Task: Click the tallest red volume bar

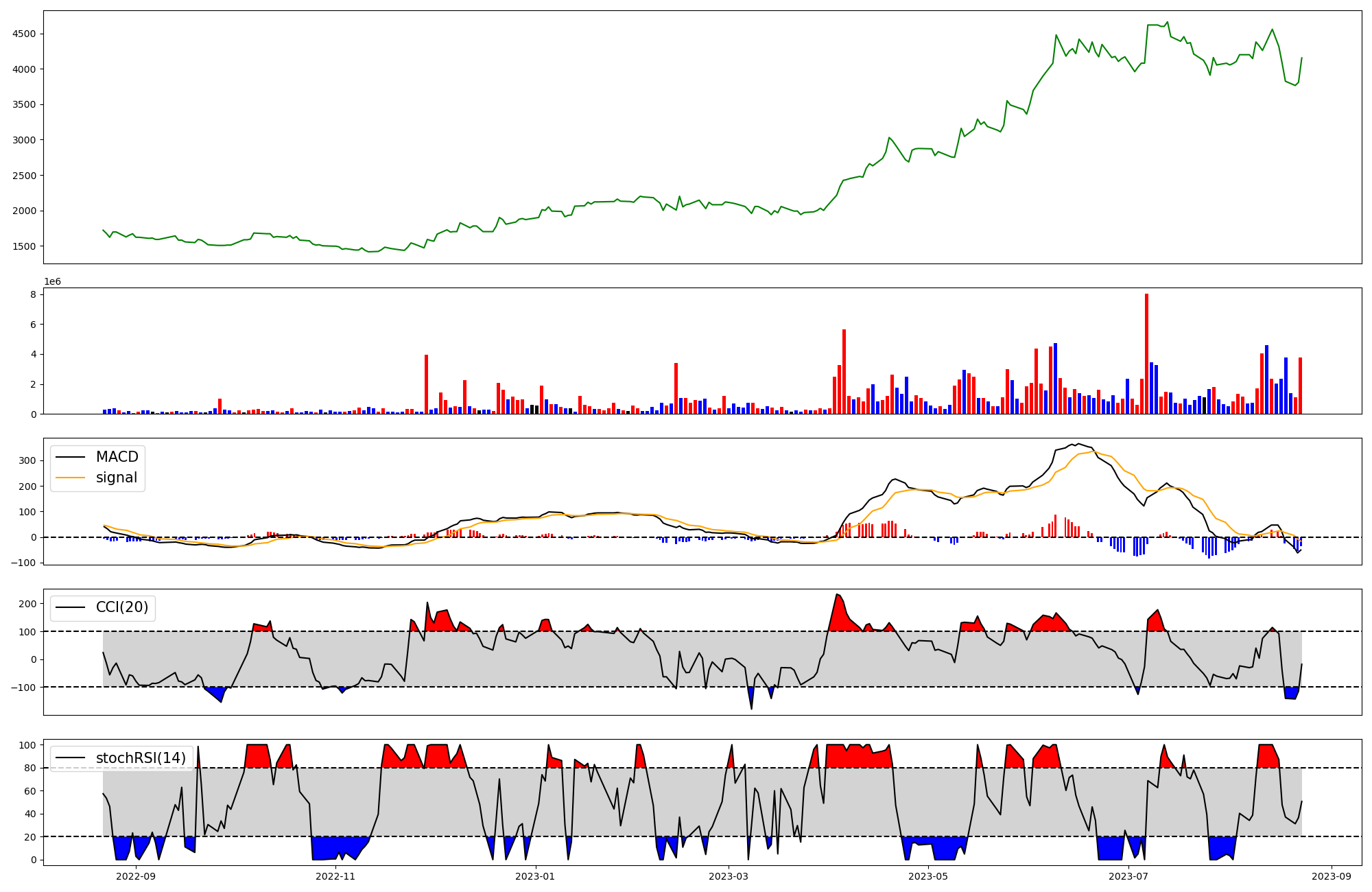Action: point(1146,353)
